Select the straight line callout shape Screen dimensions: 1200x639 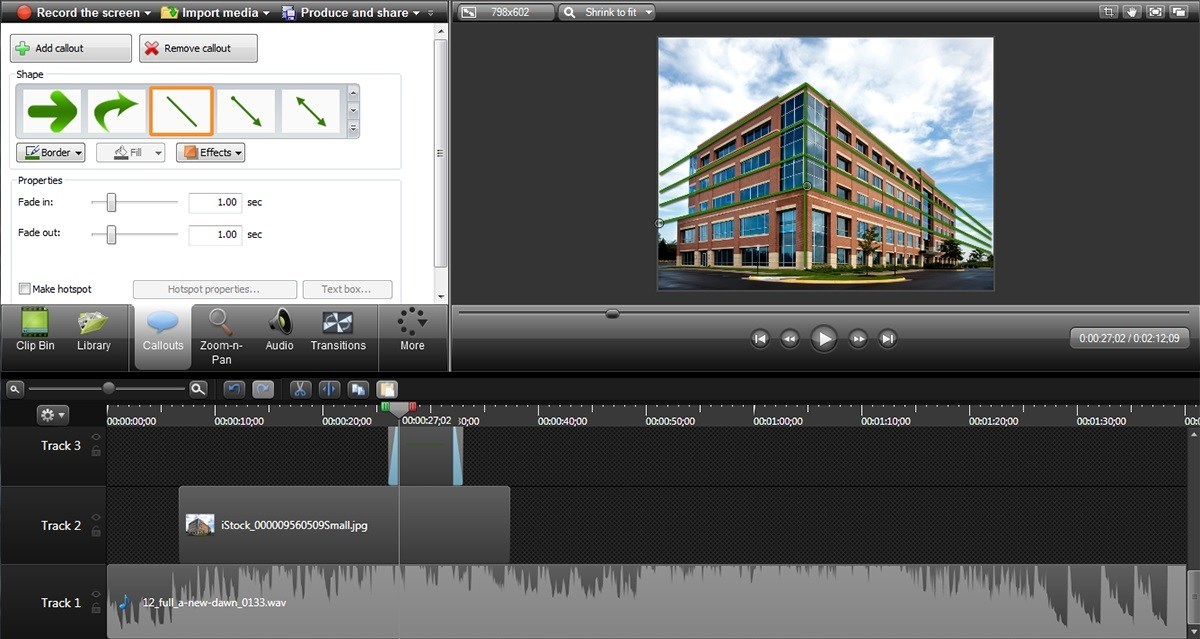click(x=181, y=110)
